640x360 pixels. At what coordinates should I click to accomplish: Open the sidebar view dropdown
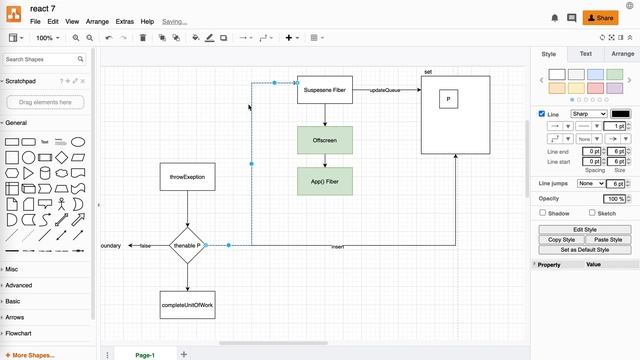point(16,38)
